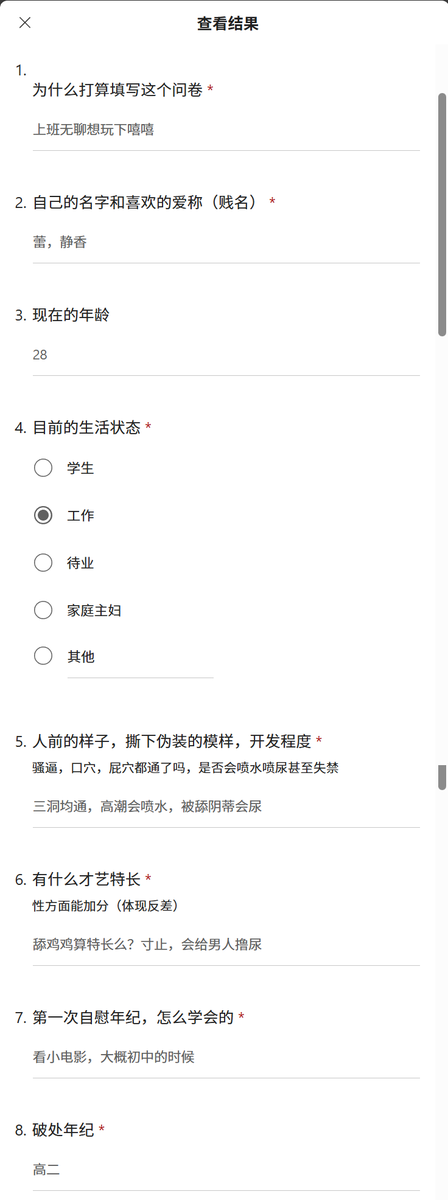This screenshot has width=448, height=1200.
Task: Click the age field showing 28
Action: tap(226, 355)
